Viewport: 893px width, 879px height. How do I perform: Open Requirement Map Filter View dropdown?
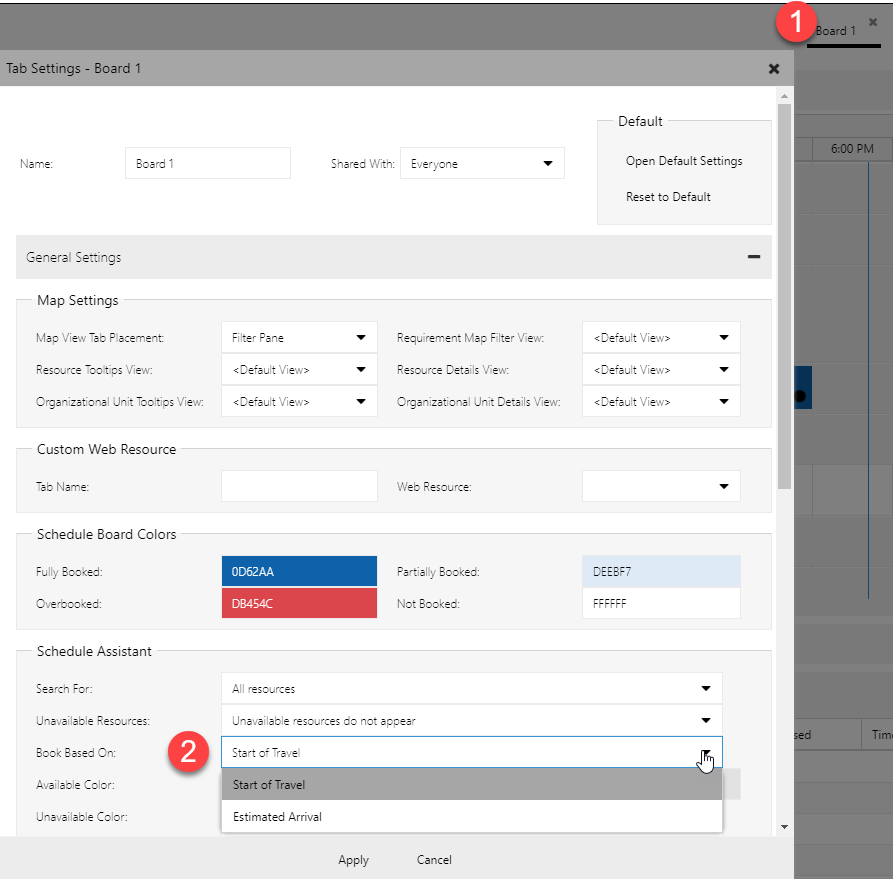[x=661, y=338]
